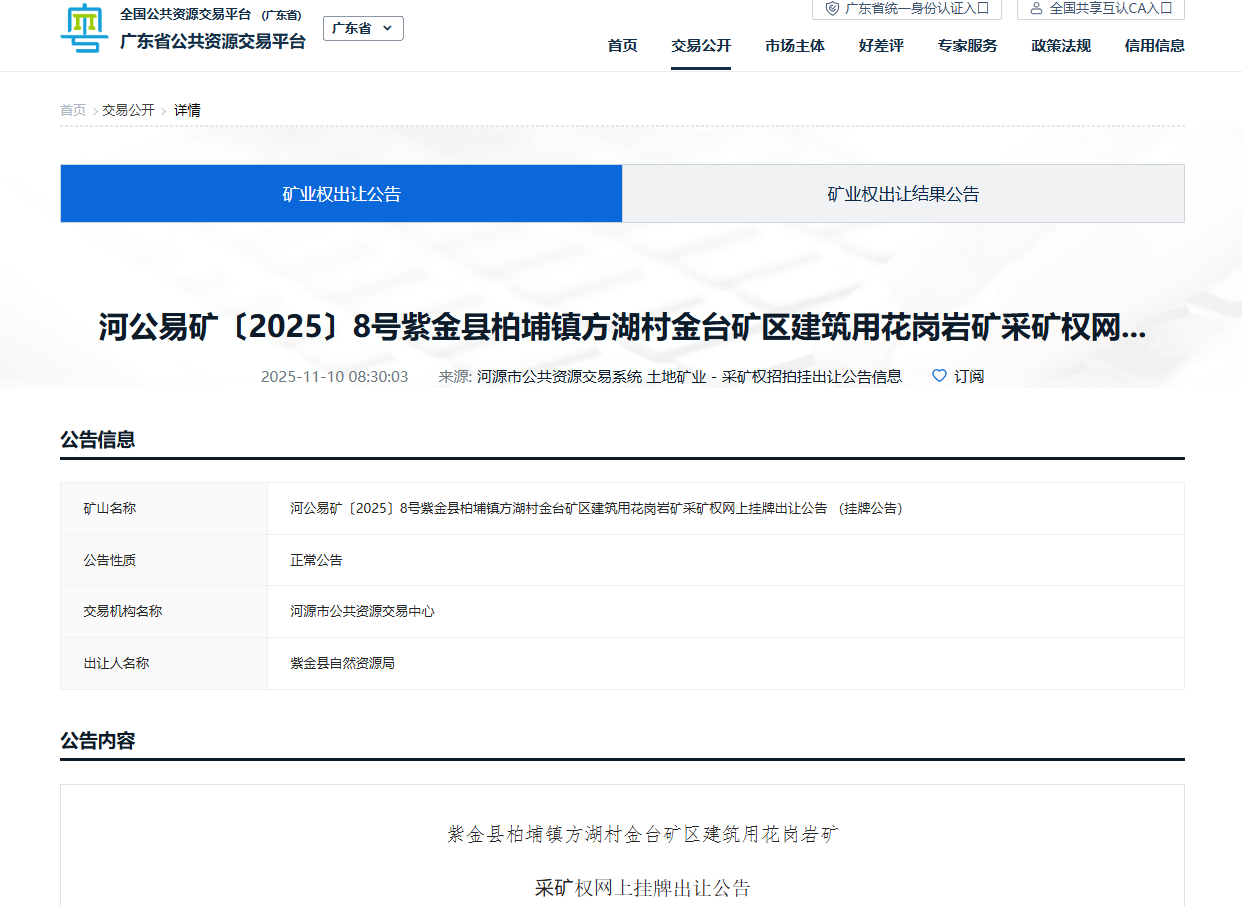Screen dimensions: 1242x906
Task: Open the 市场主体 menu item
Action: [x=795, y=46]
